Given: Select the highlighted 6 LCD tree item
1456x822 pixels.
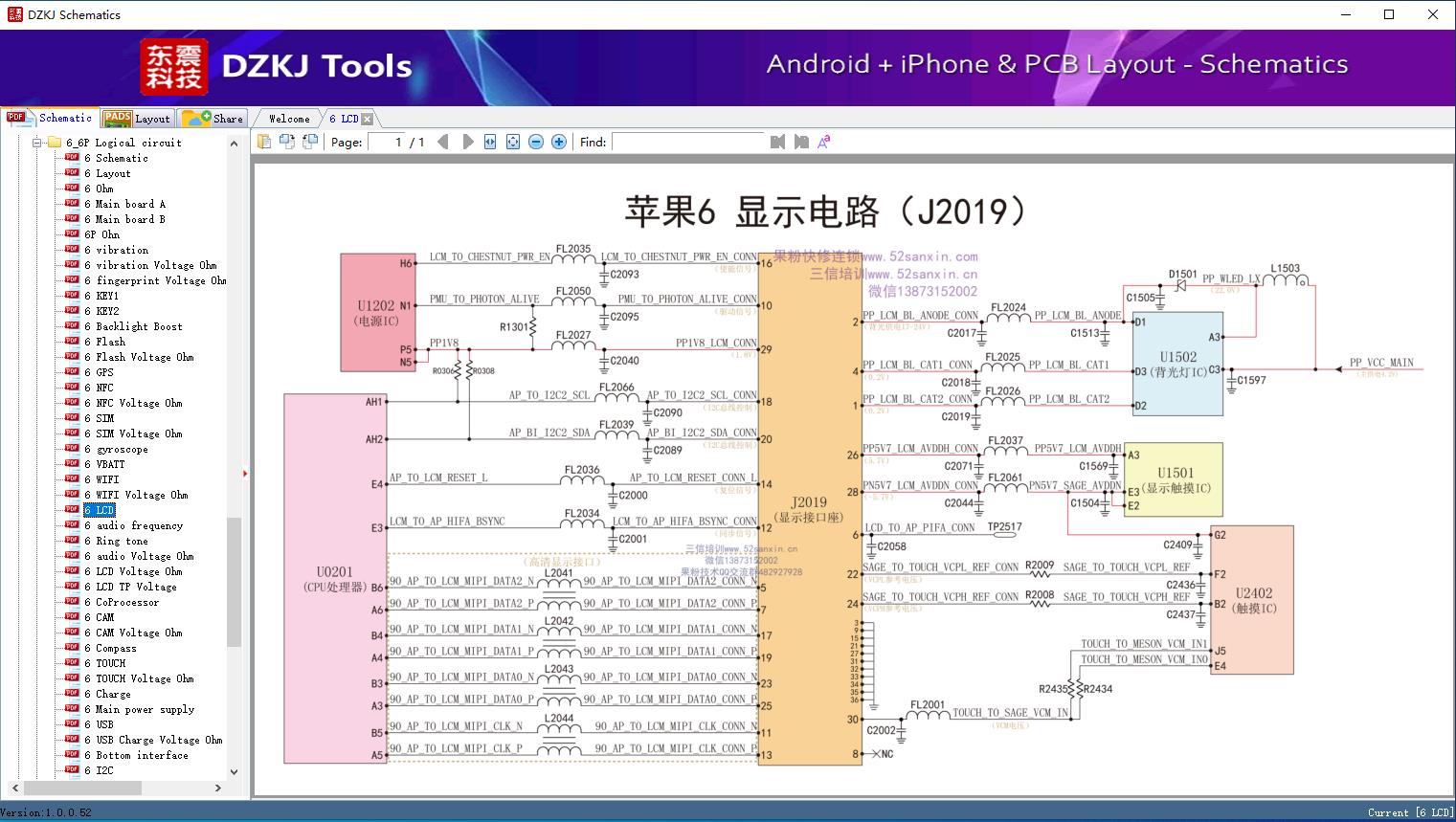Looking at the screenshot, I should (x=99, y=510).
